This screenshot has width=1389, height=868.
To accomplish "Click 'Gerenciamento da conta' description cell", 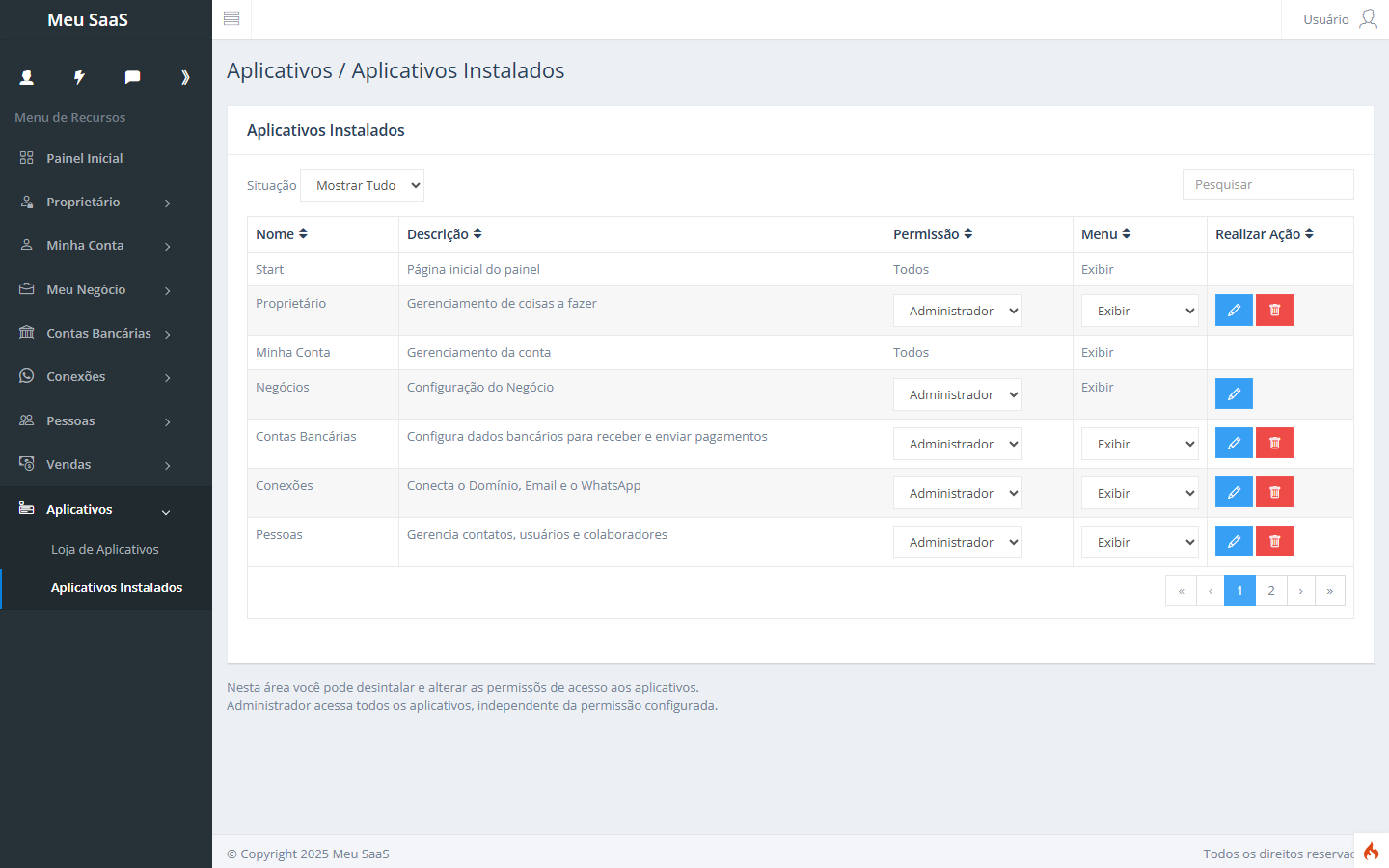I will coord(641,352).
